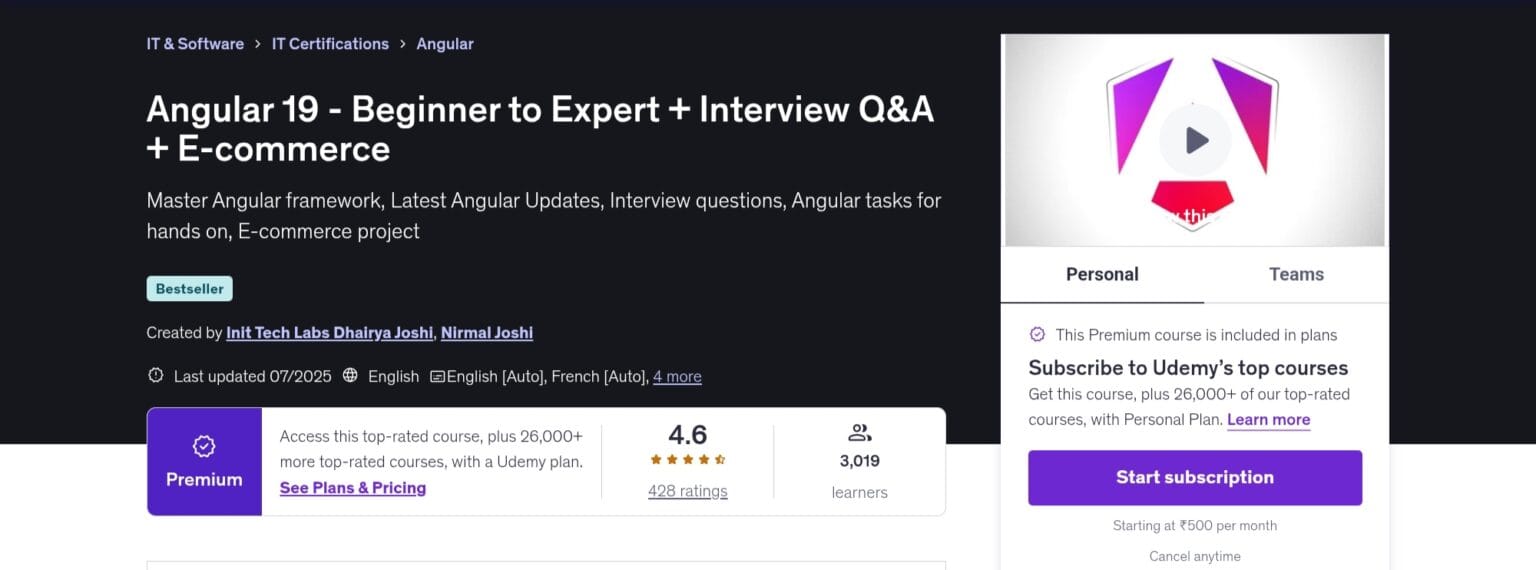Click the last updated alert icon
Image resolution: width=1536 pixels, height=570 pixels.
pyautogui.click(x=156, y=376)
